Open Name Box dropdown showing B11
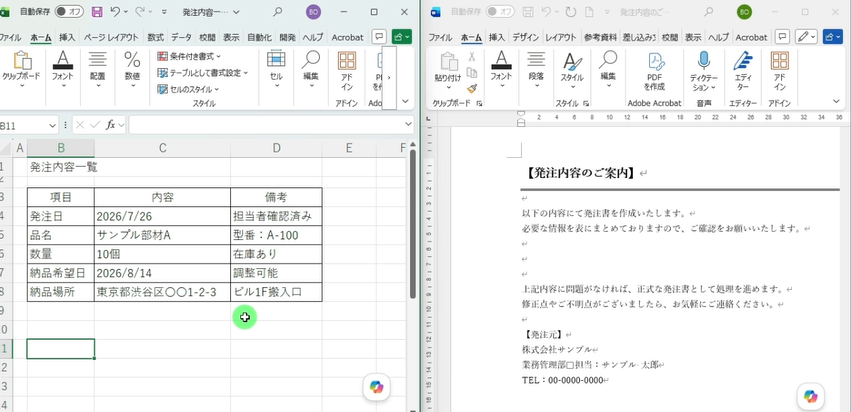 point(53,125)
